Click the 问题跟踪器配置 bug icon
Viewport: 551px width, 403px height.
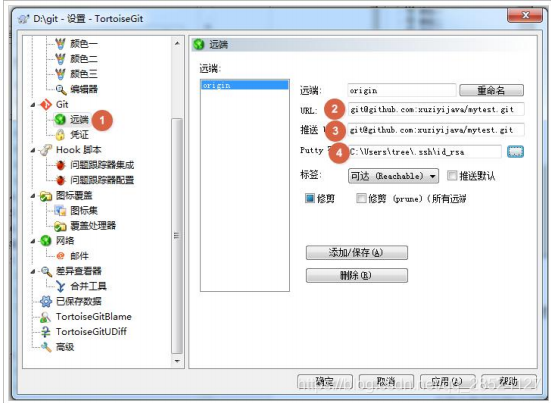61,180
